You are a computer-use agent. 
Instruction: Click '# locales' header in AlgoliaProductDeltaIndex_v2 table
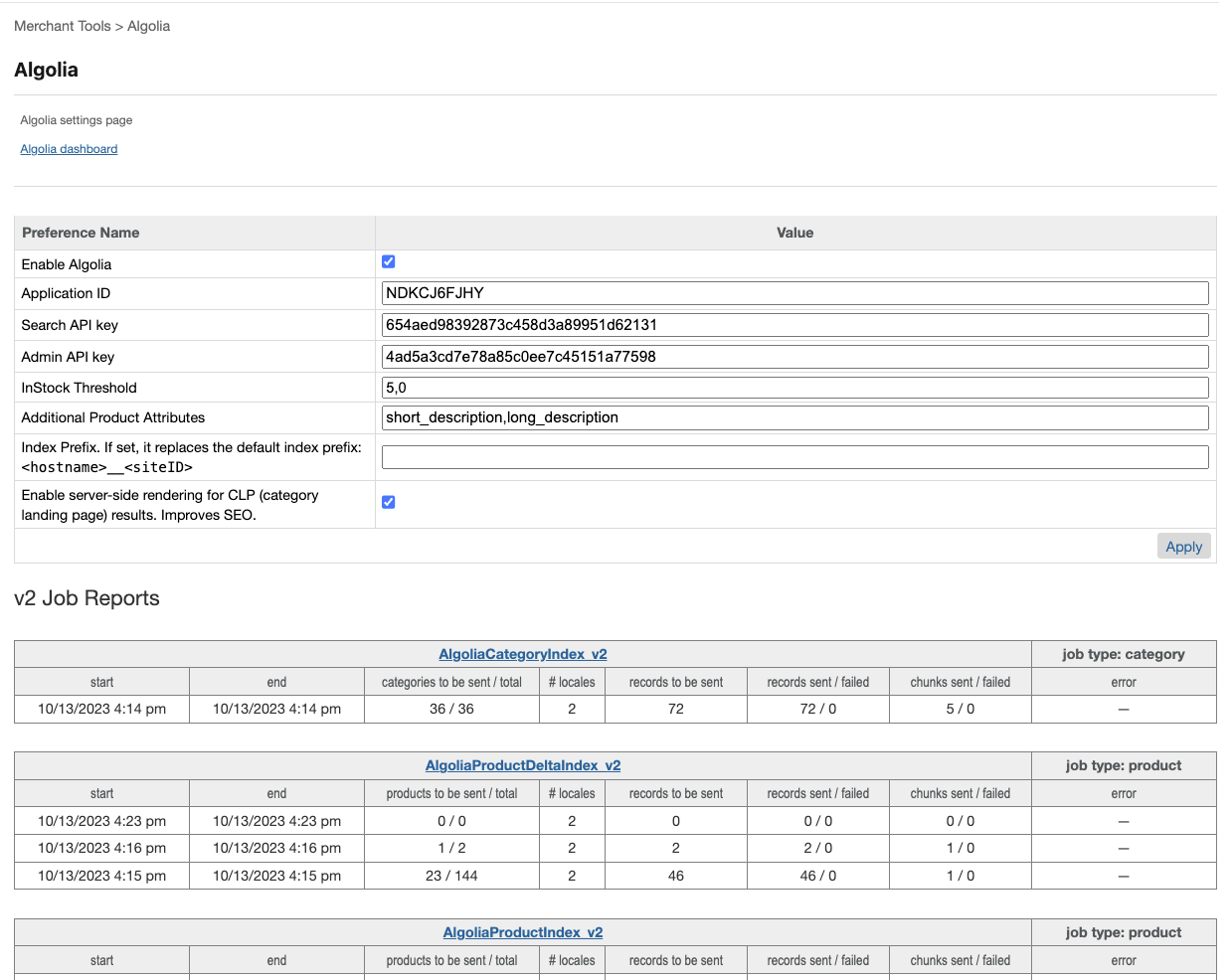pyautogui.click(x=572, y=793)
